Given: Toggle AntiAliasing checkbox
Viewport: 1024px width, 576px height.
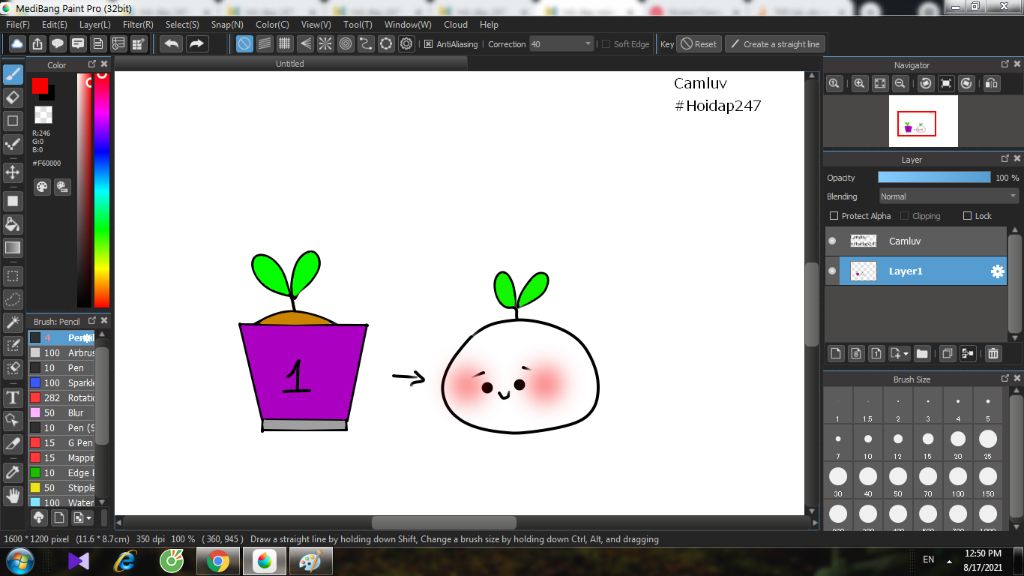Looking at the screenshot, I should tap(428, 44).
